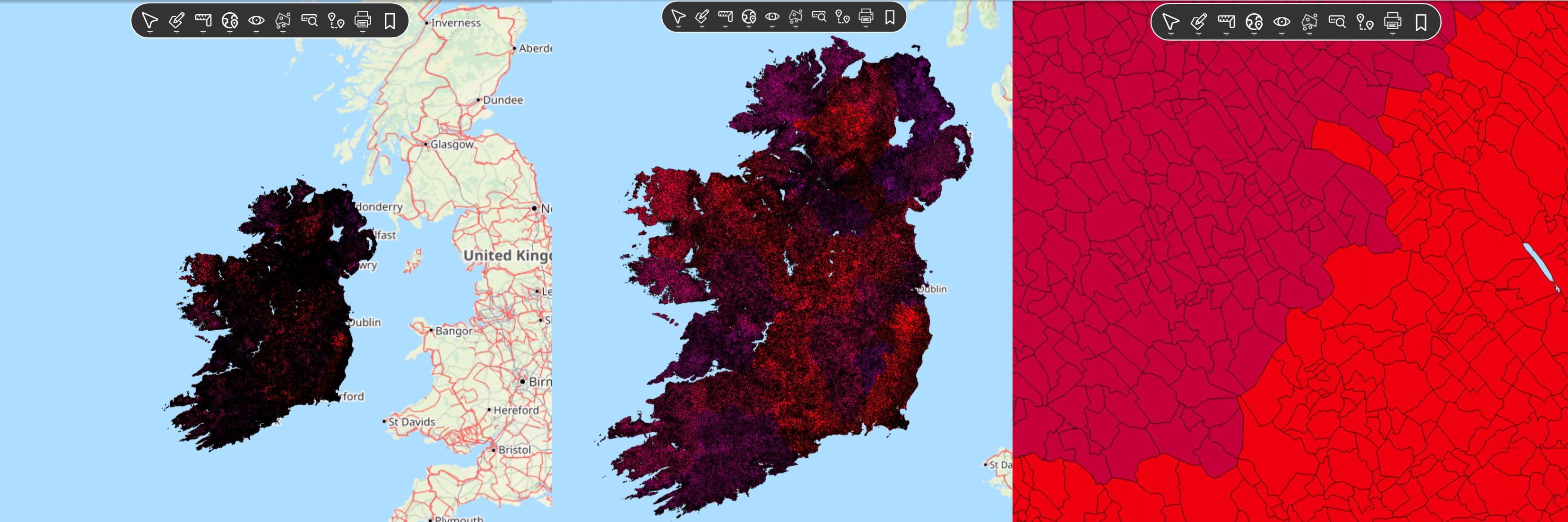Click the print icon in the right map toolbar
The image size is (1568, 522).
coord(1393,22)
